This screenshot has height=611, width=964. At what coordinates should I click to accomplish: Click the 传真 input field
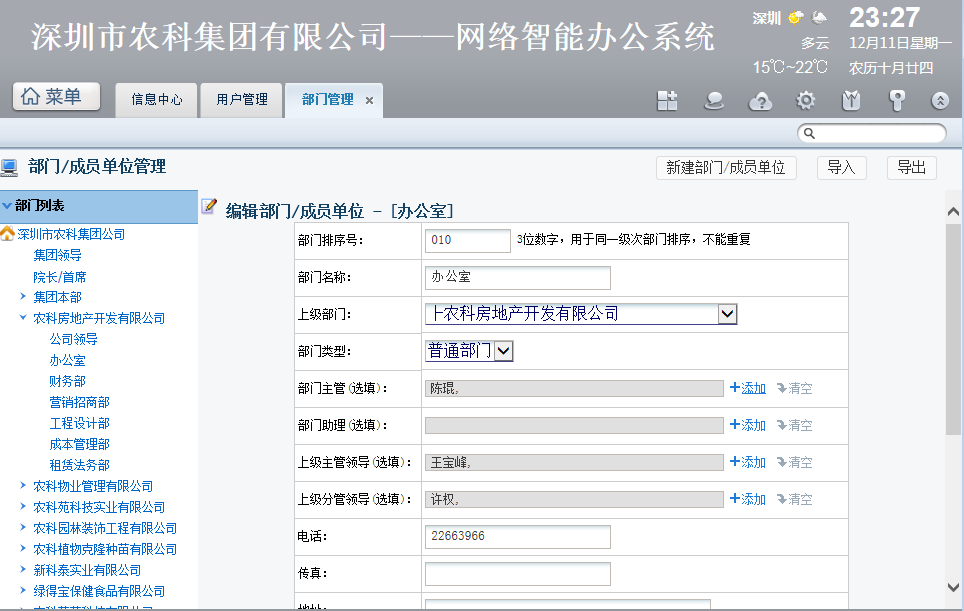pyautogui.click(x=518, y=574)
